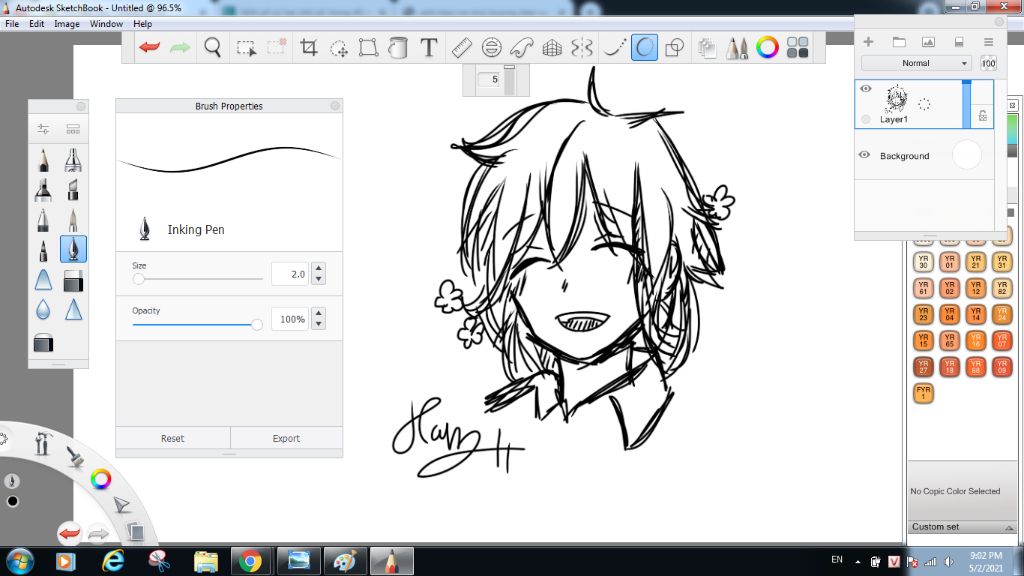
Task: Select the Airbrush in brush palette
Action: tap(73, 160)
